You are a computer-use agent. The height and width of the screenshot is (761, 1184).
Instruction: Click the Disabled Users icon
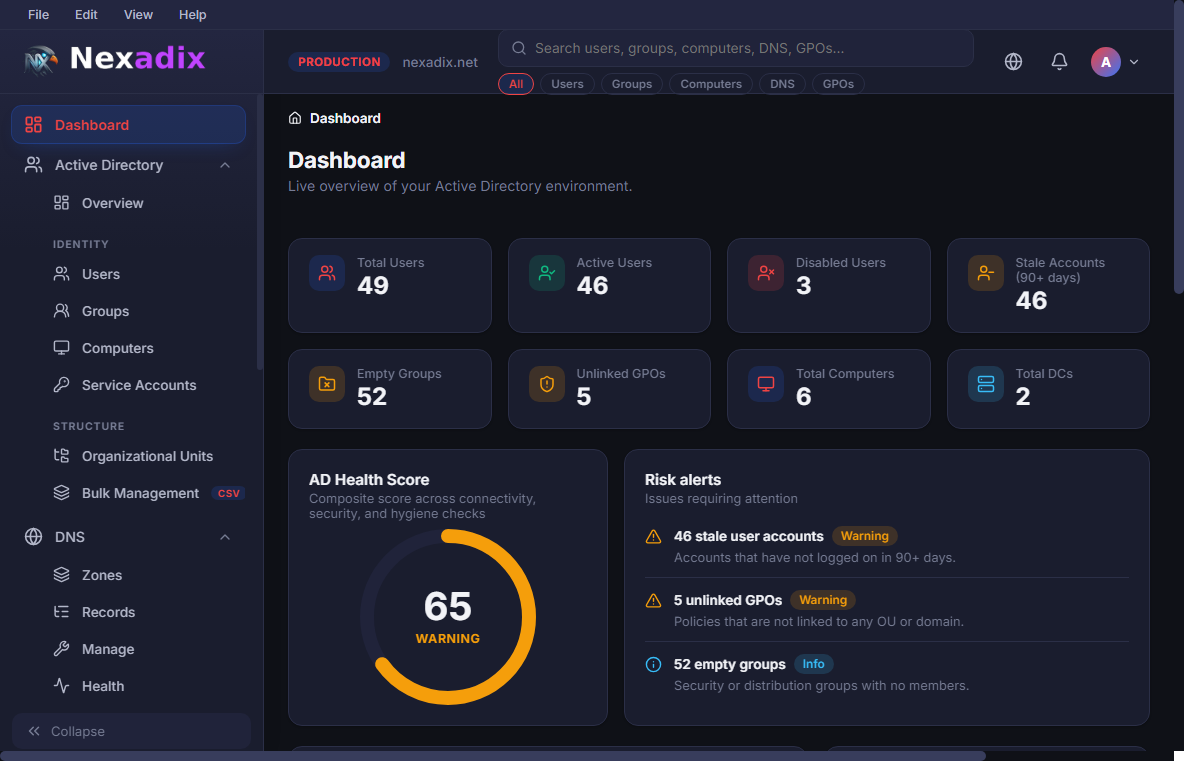[x=766, y=273]
